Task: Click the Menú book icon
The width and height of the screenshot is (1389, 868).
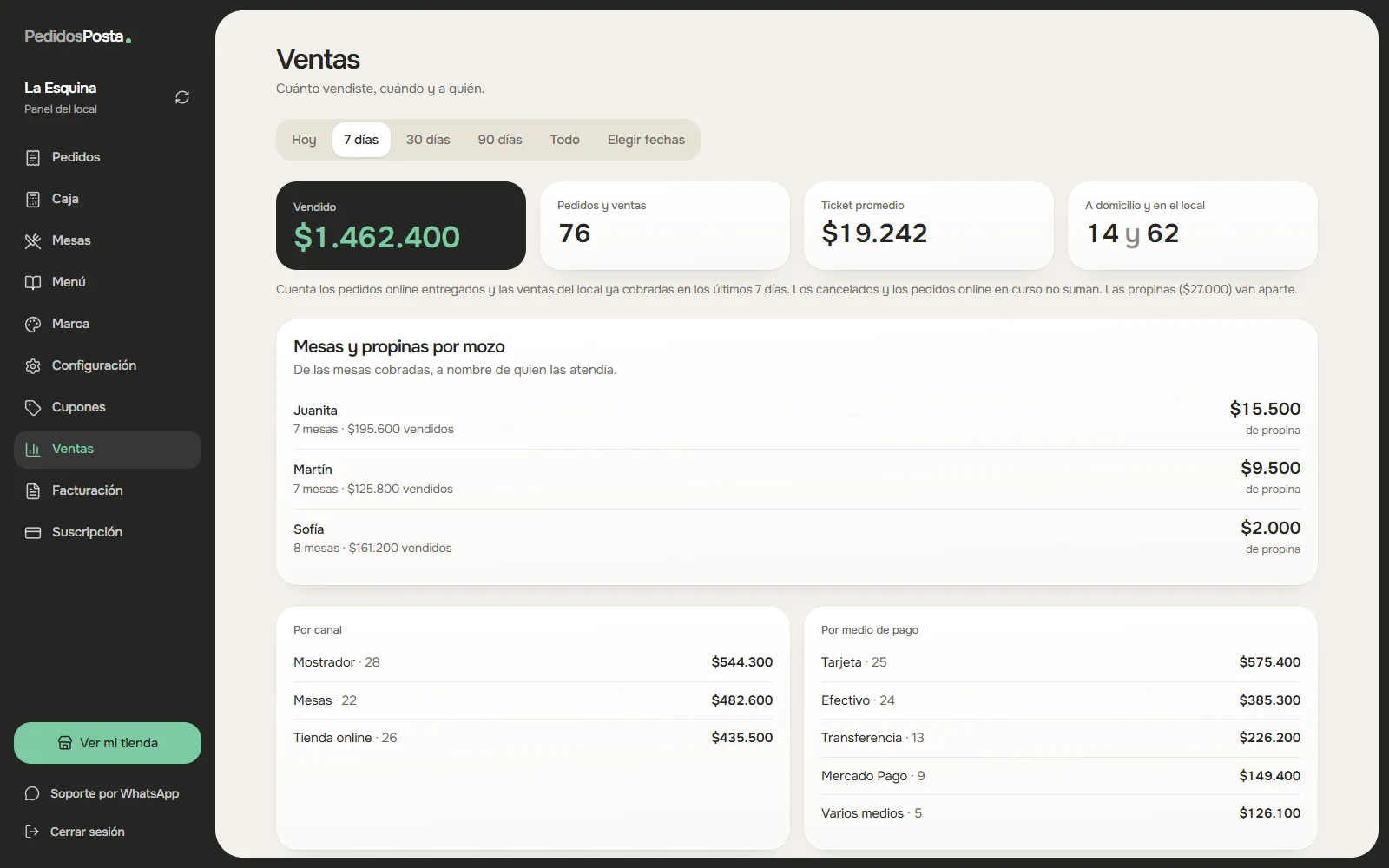Action: (x=33, y=282)
